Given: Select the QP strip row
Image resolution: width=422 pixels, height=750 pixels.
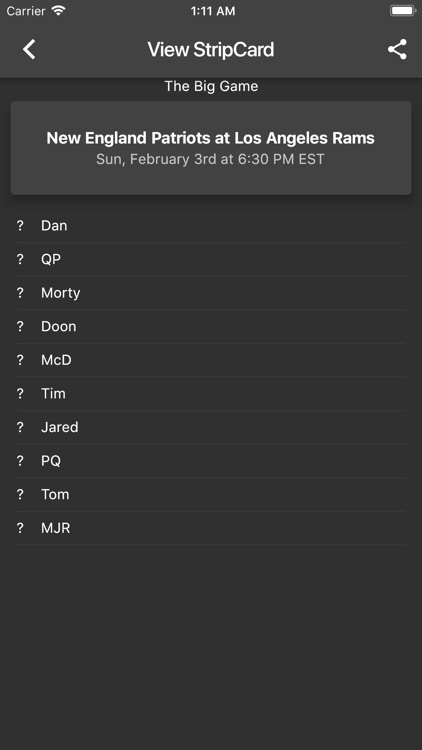Looking at the screenshot, I should [x=211, y=259].
